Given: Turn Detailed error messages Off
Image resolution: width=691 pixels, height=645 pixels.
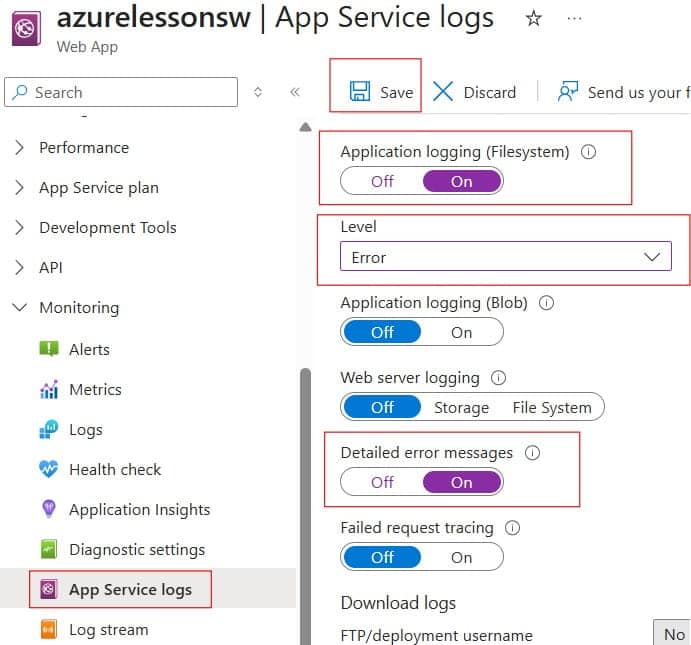Looking at the screenshot, I should [x=382, y=482].
